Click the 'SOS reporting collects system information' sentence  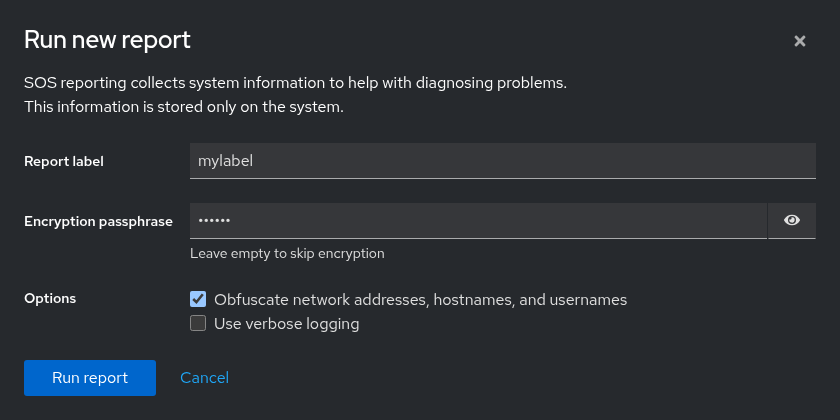click(x=295, y=84)
